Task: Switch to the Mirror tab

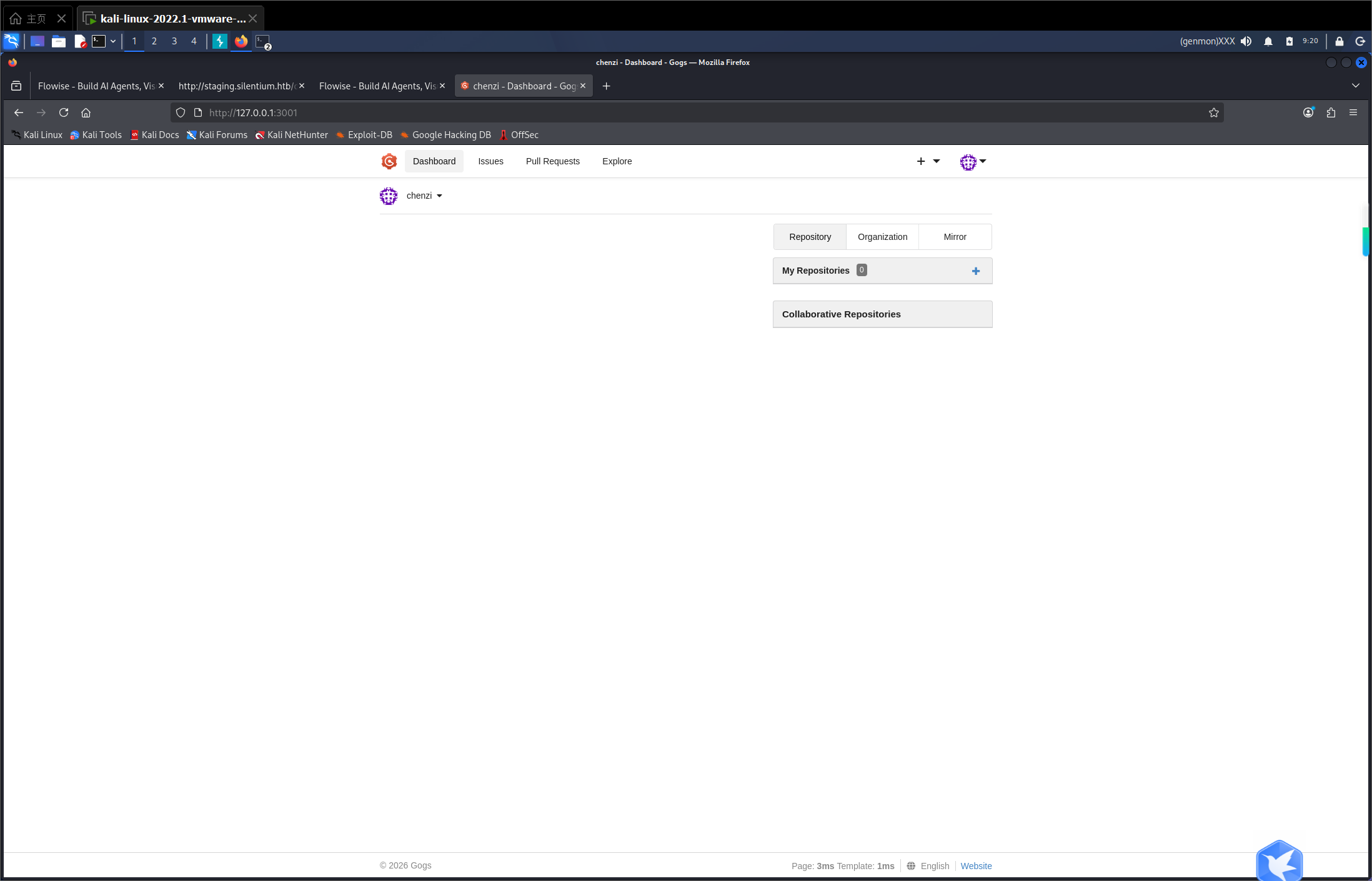Action: click(955, 237)
